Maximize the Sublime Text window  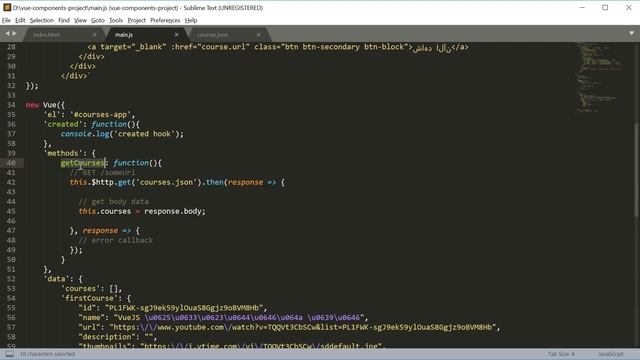pos(605,8)
